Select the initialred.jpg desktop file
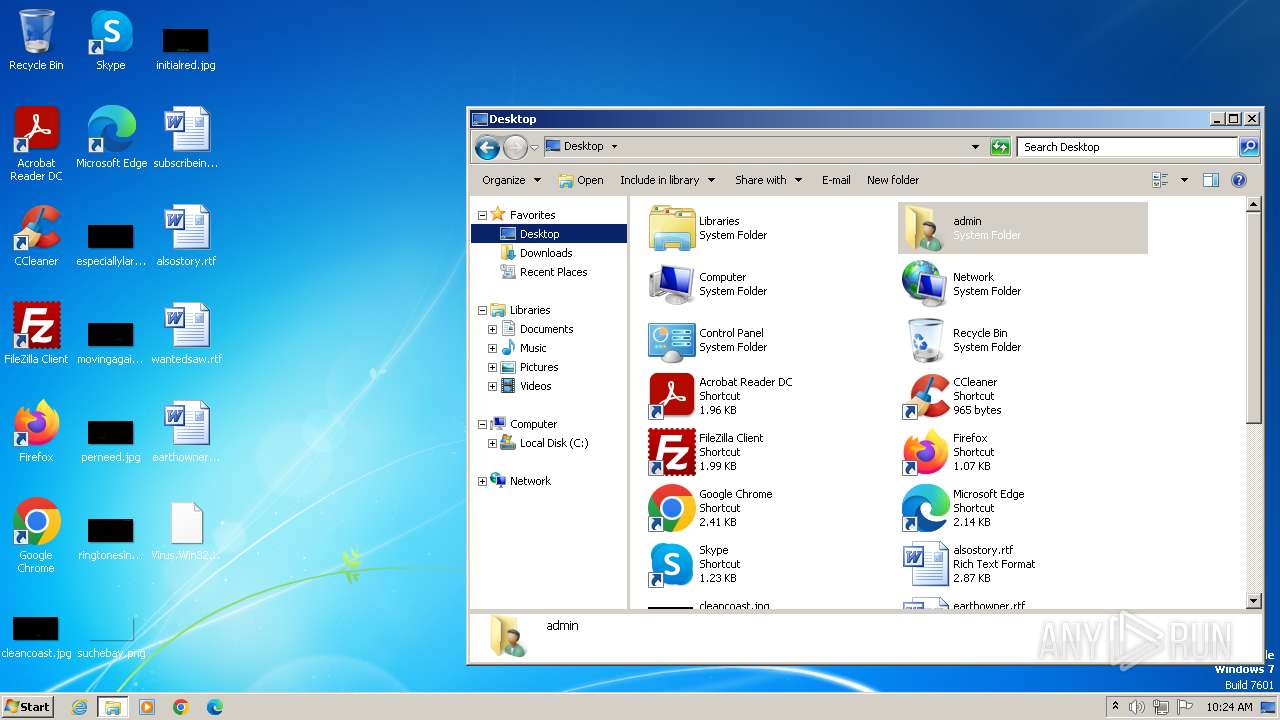Viewport: 1280px width, 720px height. [x=185, y=48]
